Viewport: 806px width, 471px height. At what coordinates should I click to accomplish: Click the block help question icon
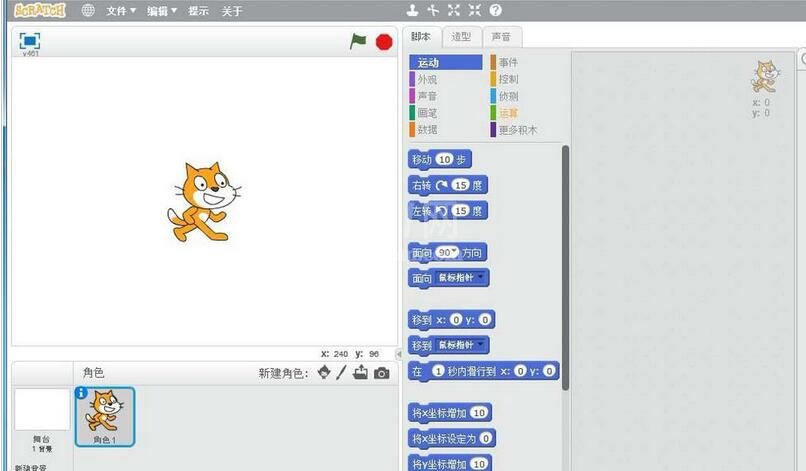[x=495, y=10]
